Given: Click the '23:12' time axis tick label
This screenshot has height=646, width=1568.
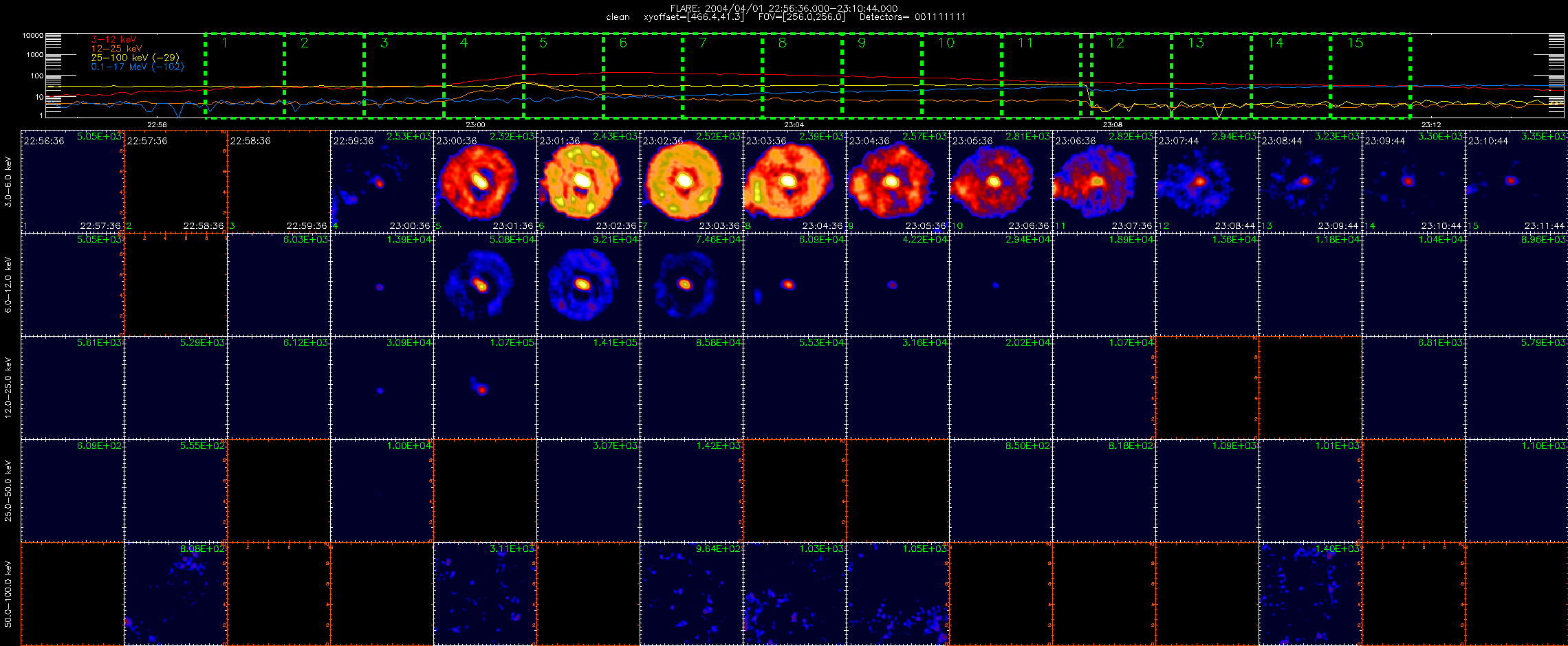Looking at the screenshot, I should pyautogui.click(x=1431, y=125).
